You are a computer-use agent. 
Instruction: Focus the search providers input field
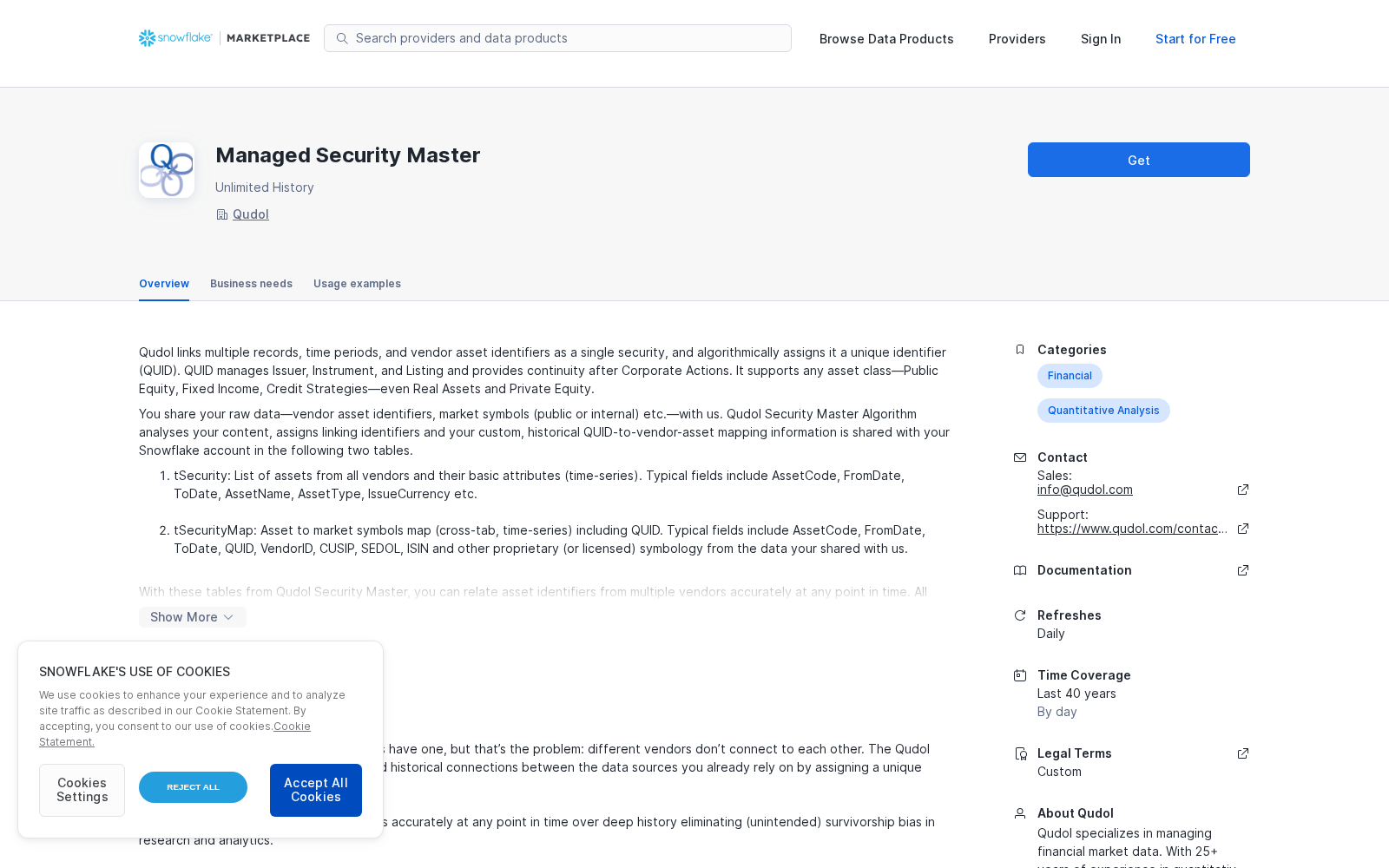[557, 38]
